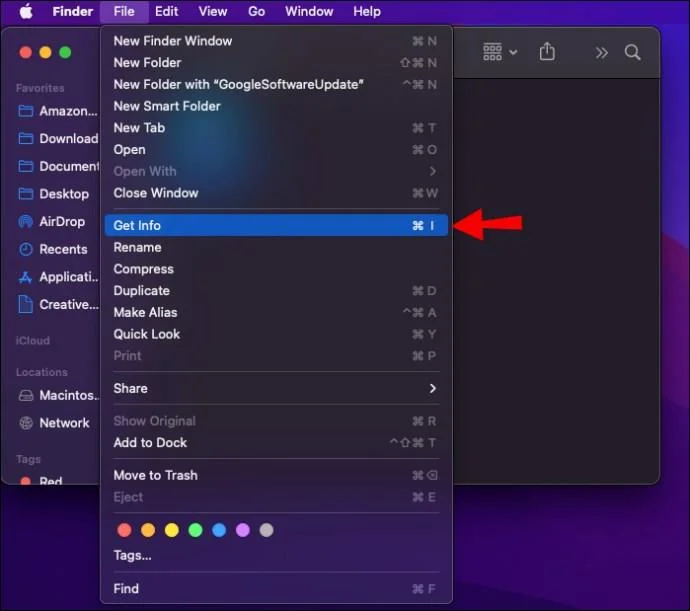This screenshot has width=690, height=611.
Task: Apply the blue tag color
Action: (x=219, y=530)
